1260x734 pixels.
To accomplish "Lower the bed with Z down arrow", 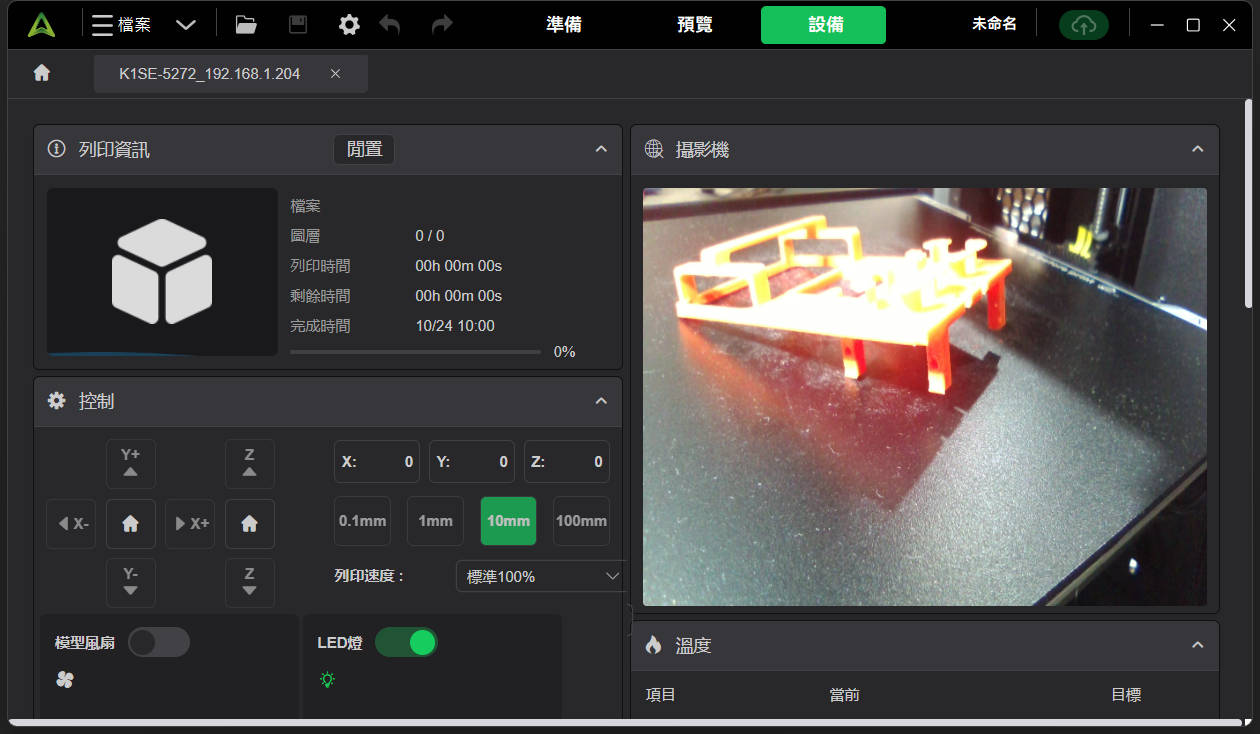I will pyautogui.click(x=250, y=582).
